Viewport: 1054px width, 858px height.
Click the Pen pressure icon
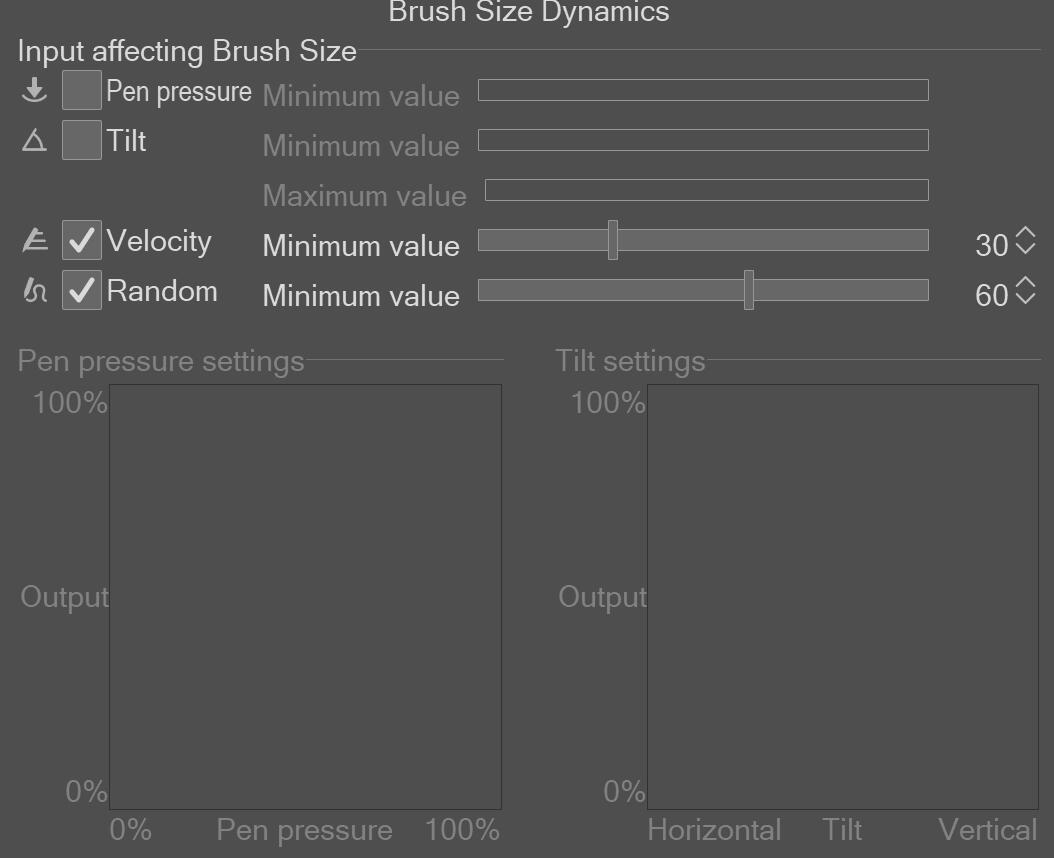click(34, 91)
